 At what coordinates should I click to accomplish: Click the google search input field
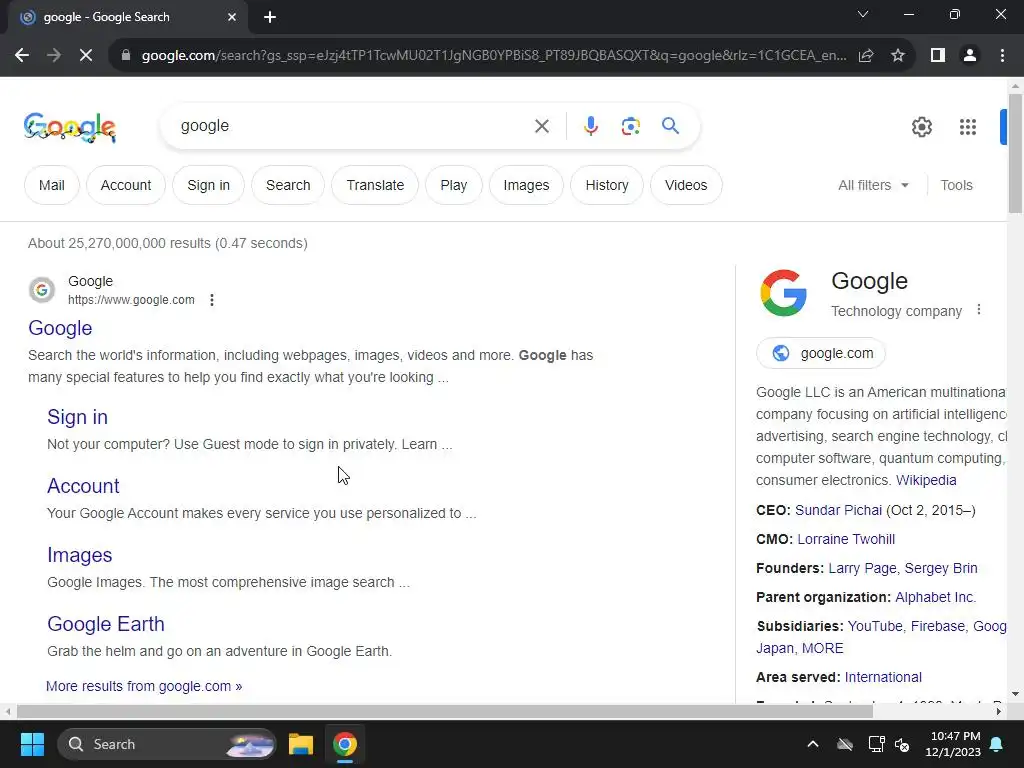pos(353,126)
